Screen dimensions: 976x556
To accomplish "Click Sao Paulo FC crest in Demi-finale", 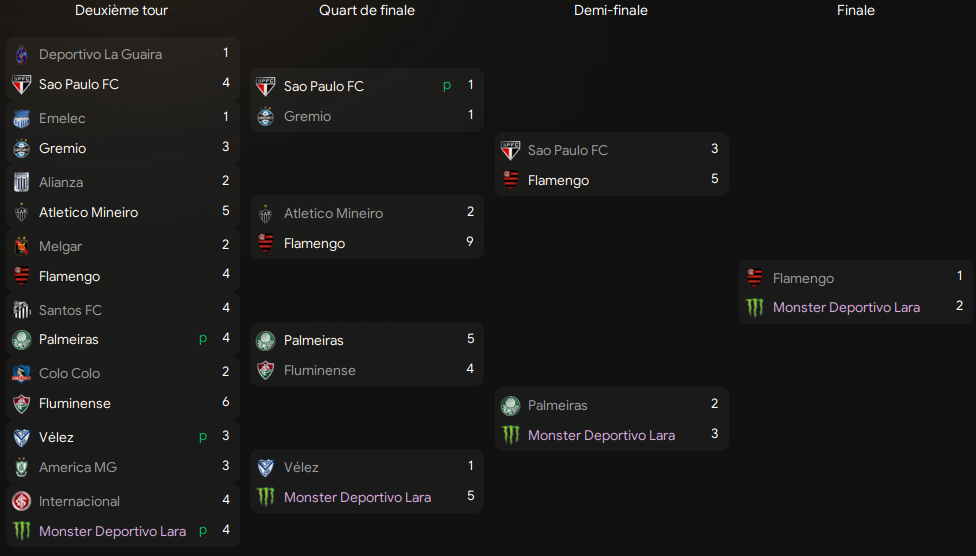I will coord(510,150).
